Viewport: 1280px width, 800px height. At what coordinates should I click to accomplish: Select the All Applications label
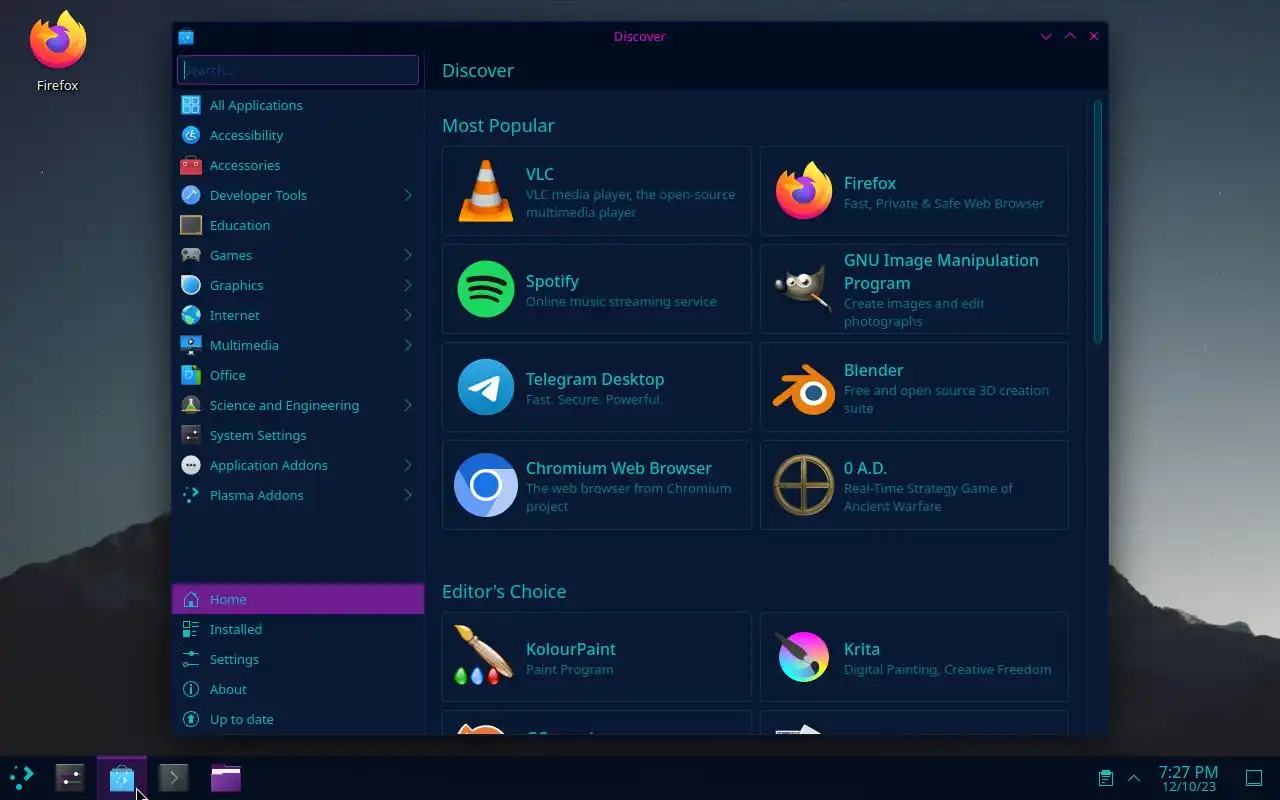click(256, 105)
